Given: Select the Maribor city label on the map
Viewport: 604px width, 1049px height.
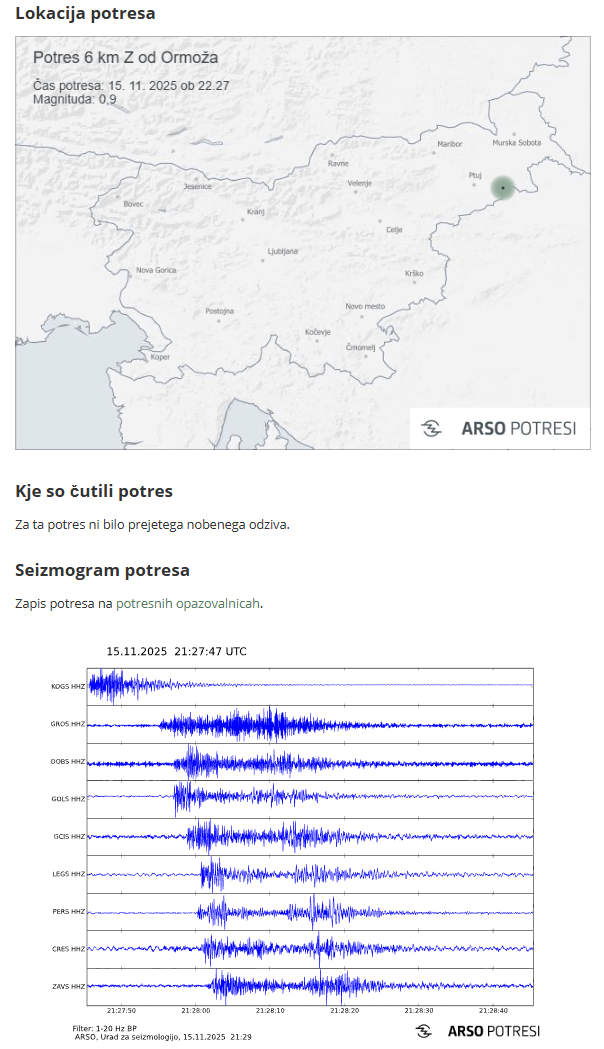Looking at the screenshot, I should coord(450,144).
